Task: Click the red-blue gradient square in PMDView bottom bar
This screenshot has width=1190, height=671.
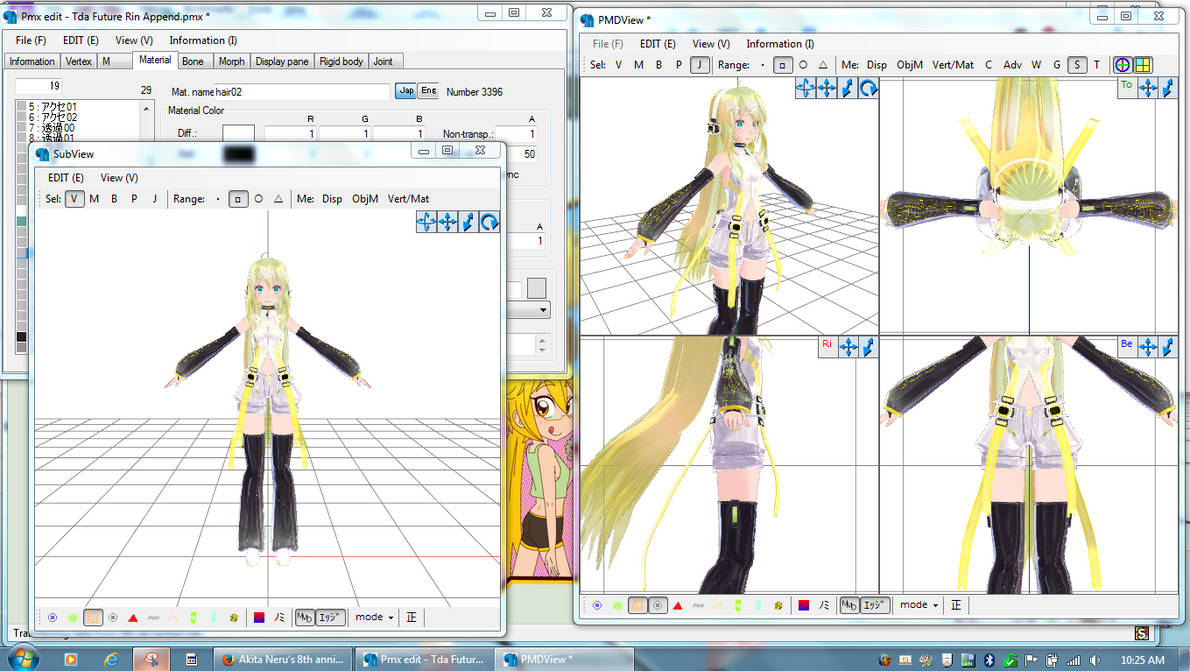Action: [x=804, y=605]
